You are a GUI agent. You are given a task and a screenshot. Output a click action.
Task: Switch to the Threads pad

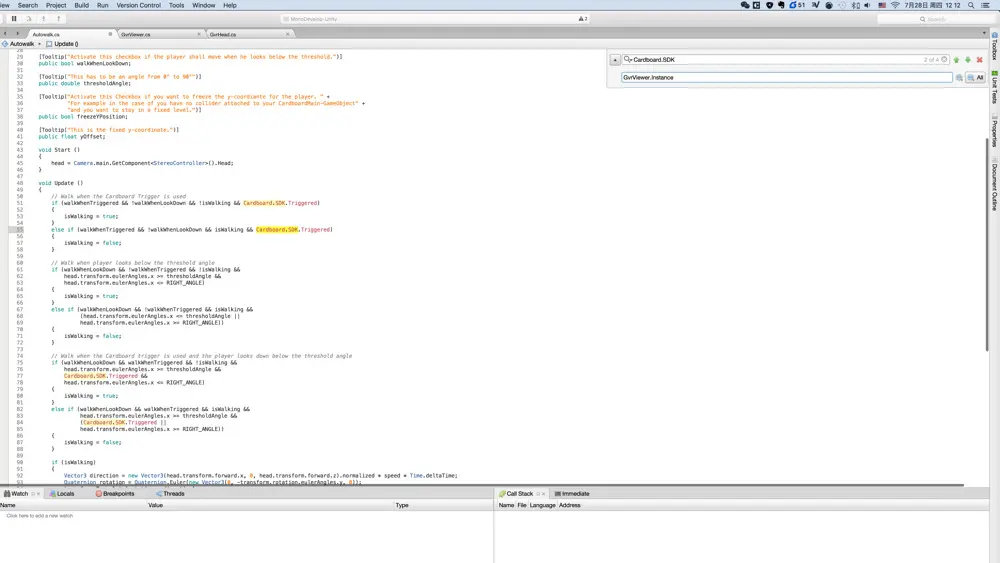[x=170, y=494]
